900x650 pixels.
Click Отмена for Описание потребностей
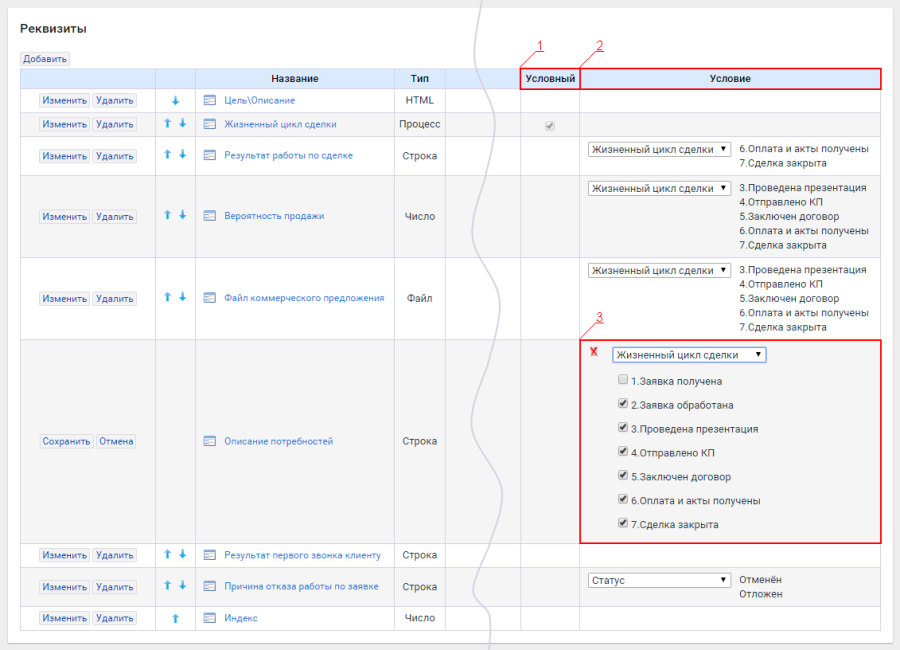coord(116,441)
